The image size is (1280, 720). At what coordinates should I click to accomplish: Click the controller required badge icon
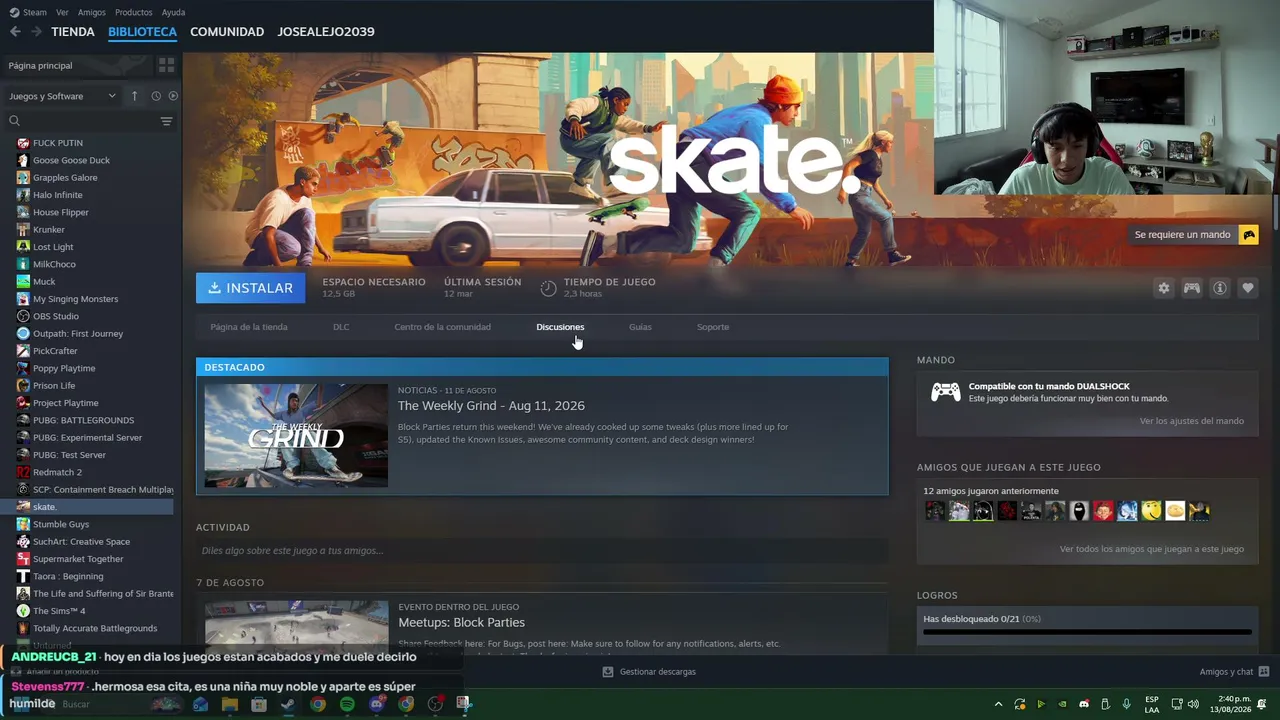click(1248, 234)
